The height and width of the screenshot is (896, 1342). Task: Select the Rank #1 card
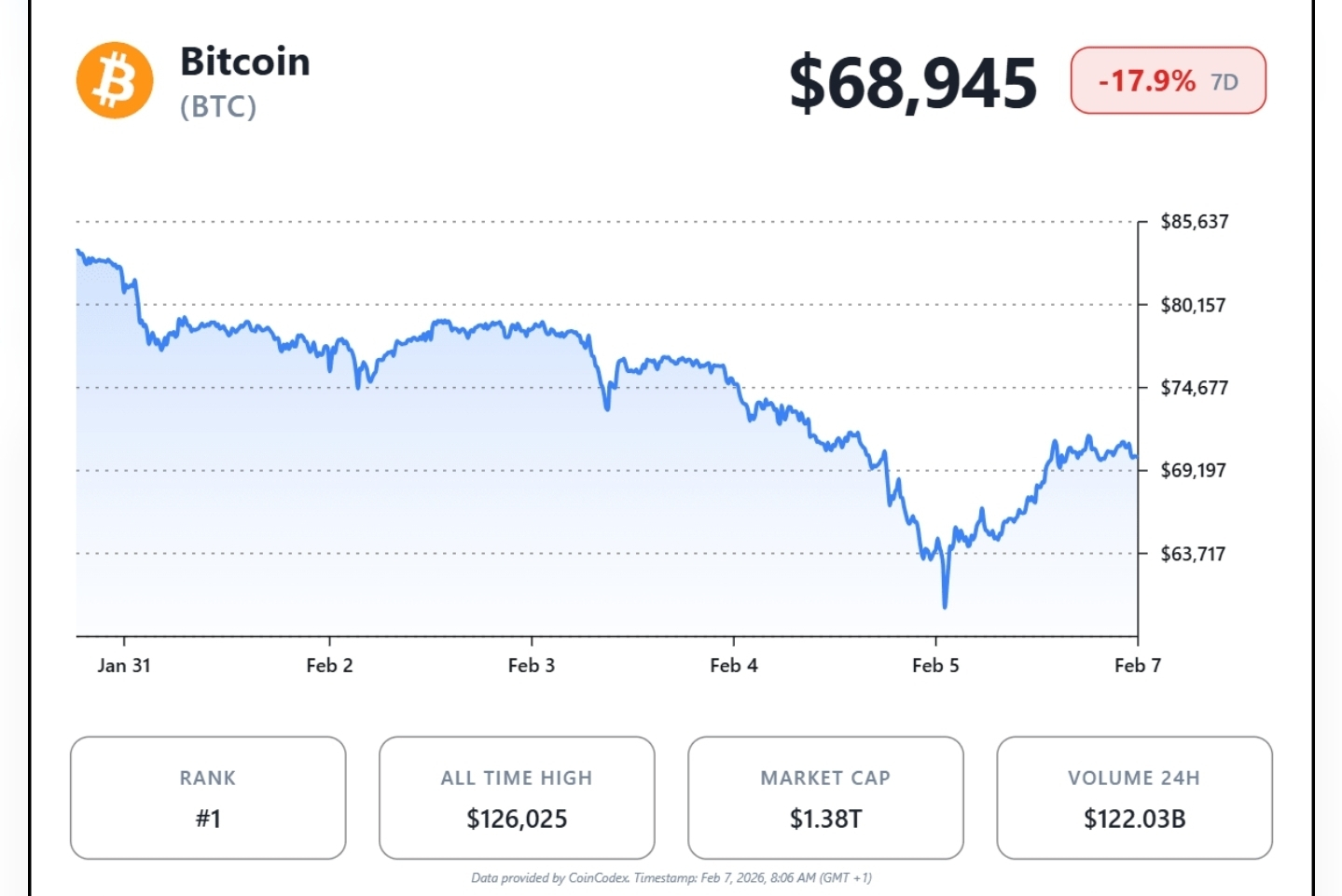coord(208,798)
